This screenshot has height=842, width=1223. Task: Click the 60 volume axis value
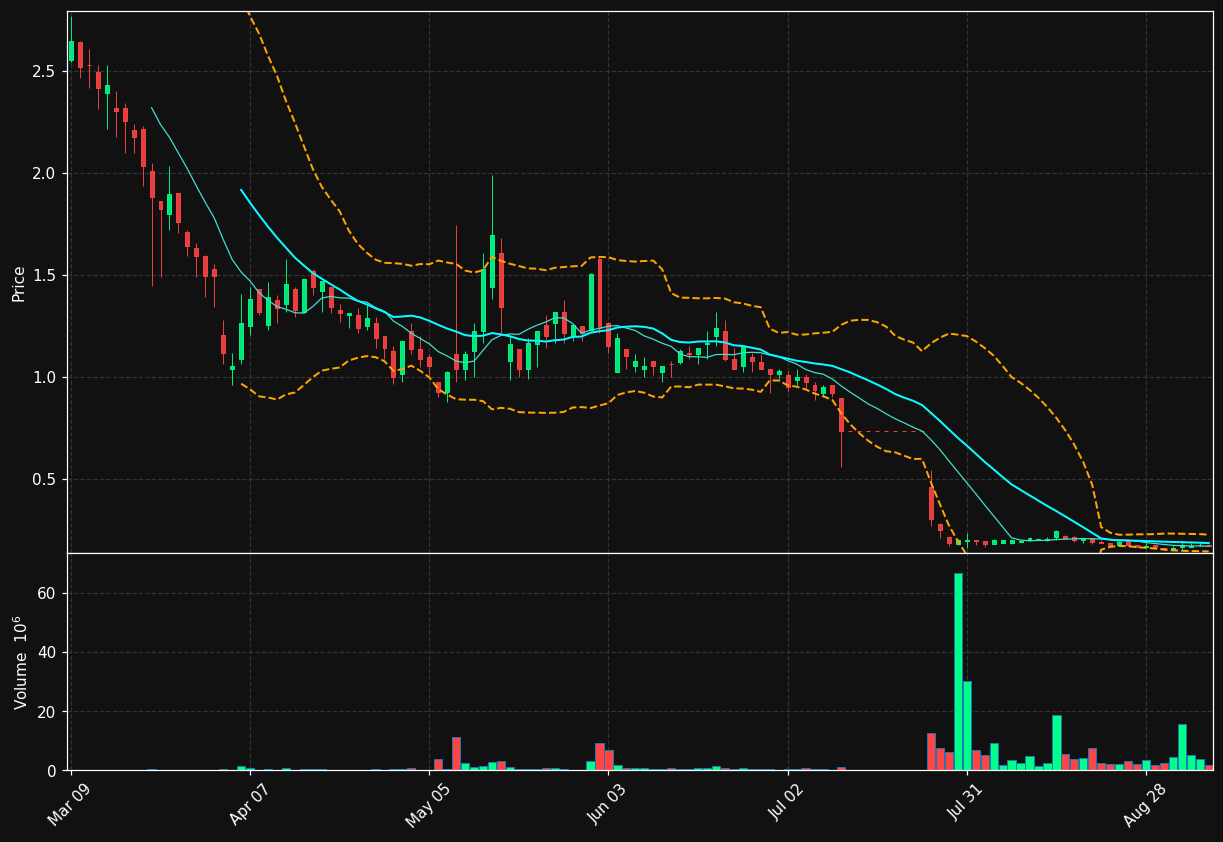pos(48,593)
